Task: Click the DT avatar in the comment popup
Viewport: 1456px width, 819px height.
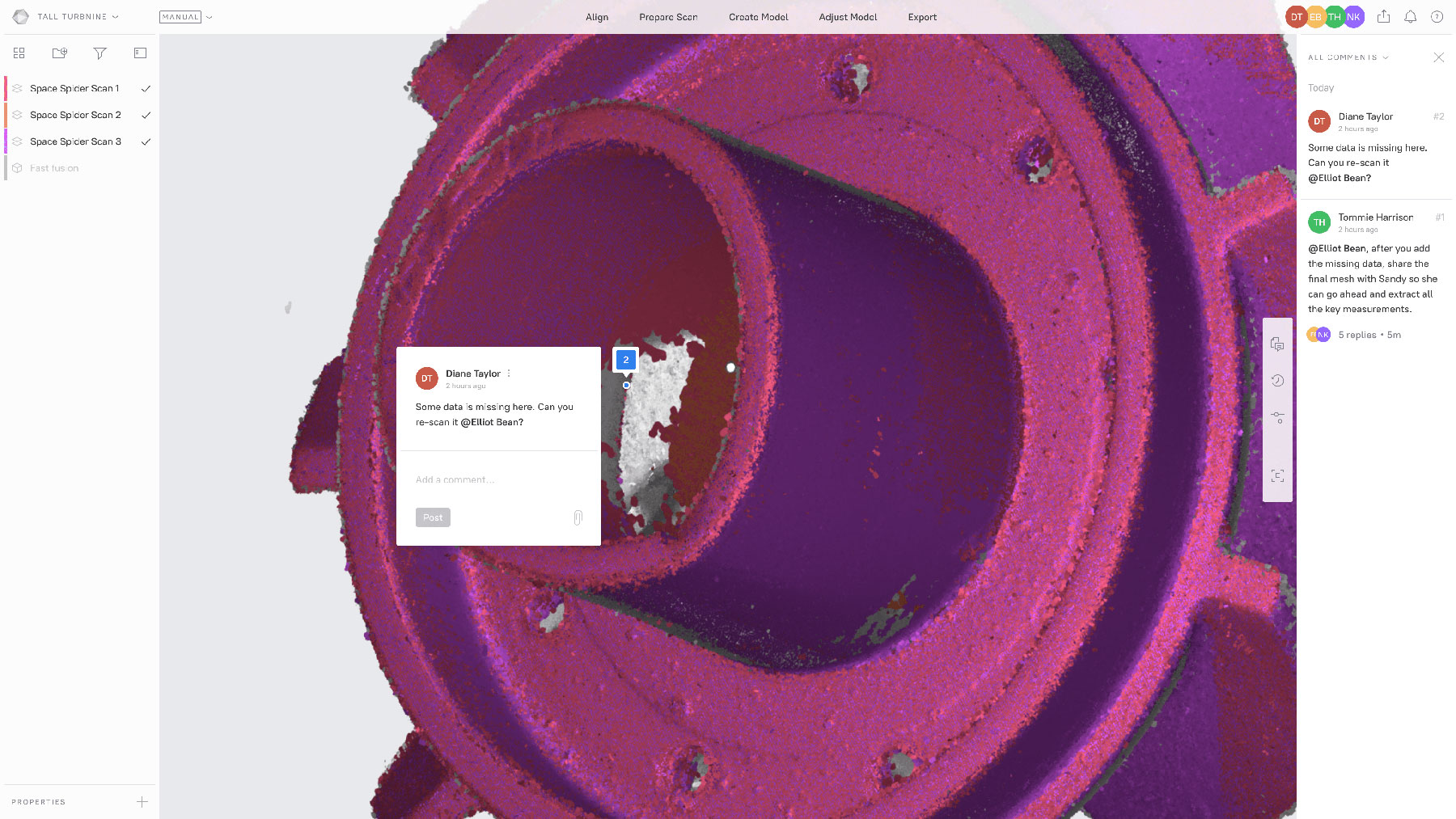Action: point(427,378)
